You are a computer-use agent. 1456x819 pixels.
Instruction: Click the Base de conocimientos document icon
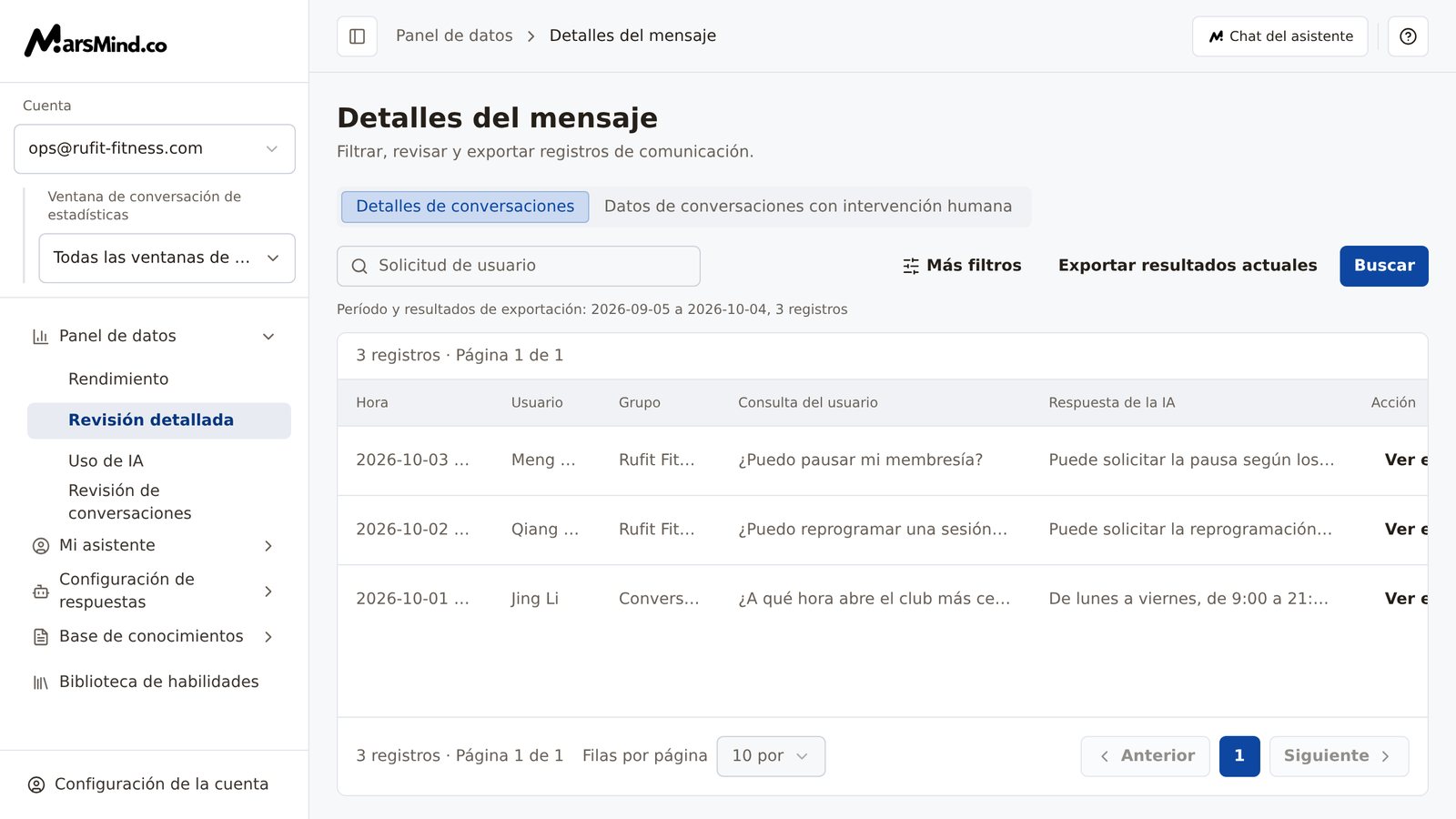[x=40, y=637]
